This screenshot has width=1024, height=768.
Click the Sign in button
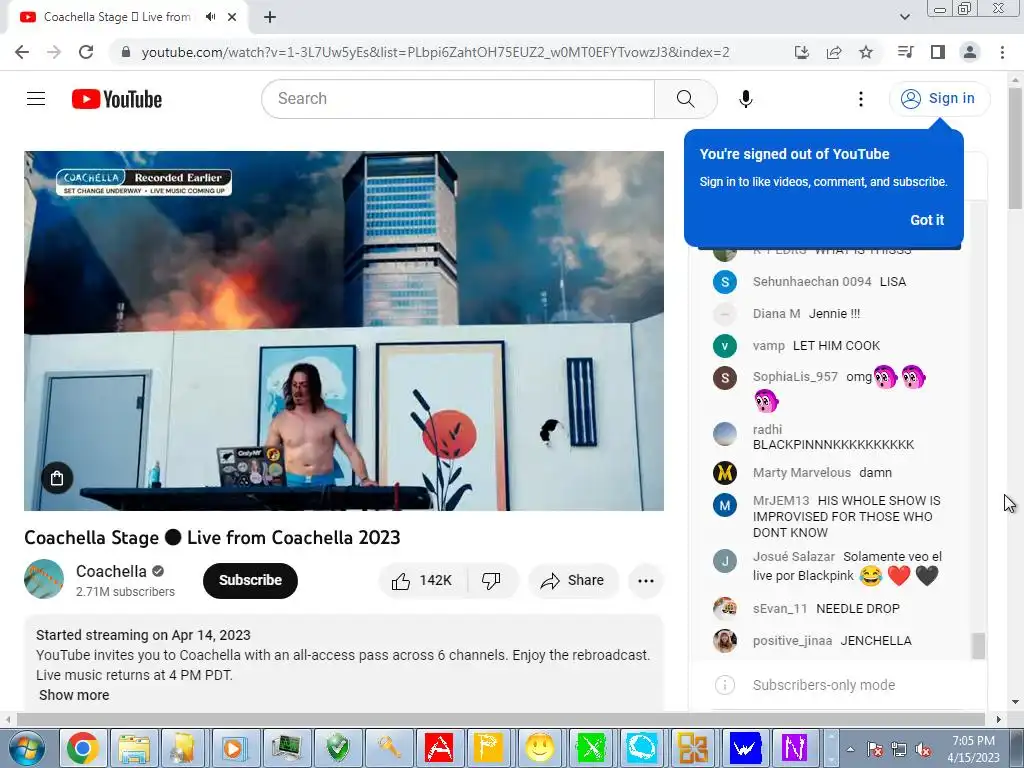click(939, 99)
